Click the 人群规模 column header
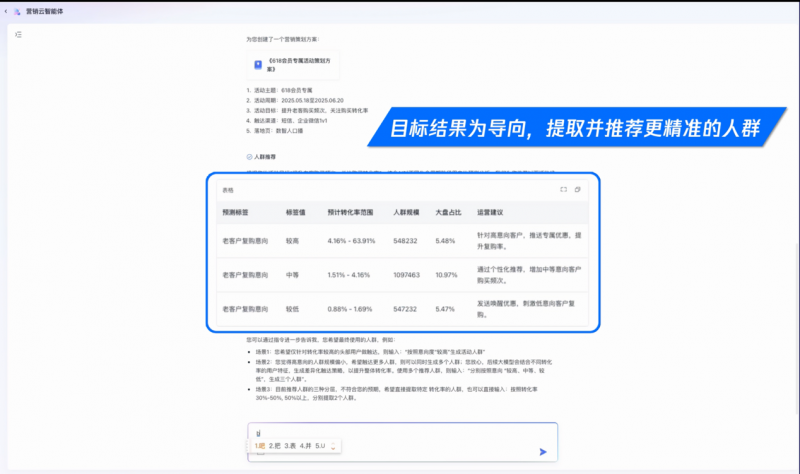Screen dimensions: 800x474 pos(406,213)
